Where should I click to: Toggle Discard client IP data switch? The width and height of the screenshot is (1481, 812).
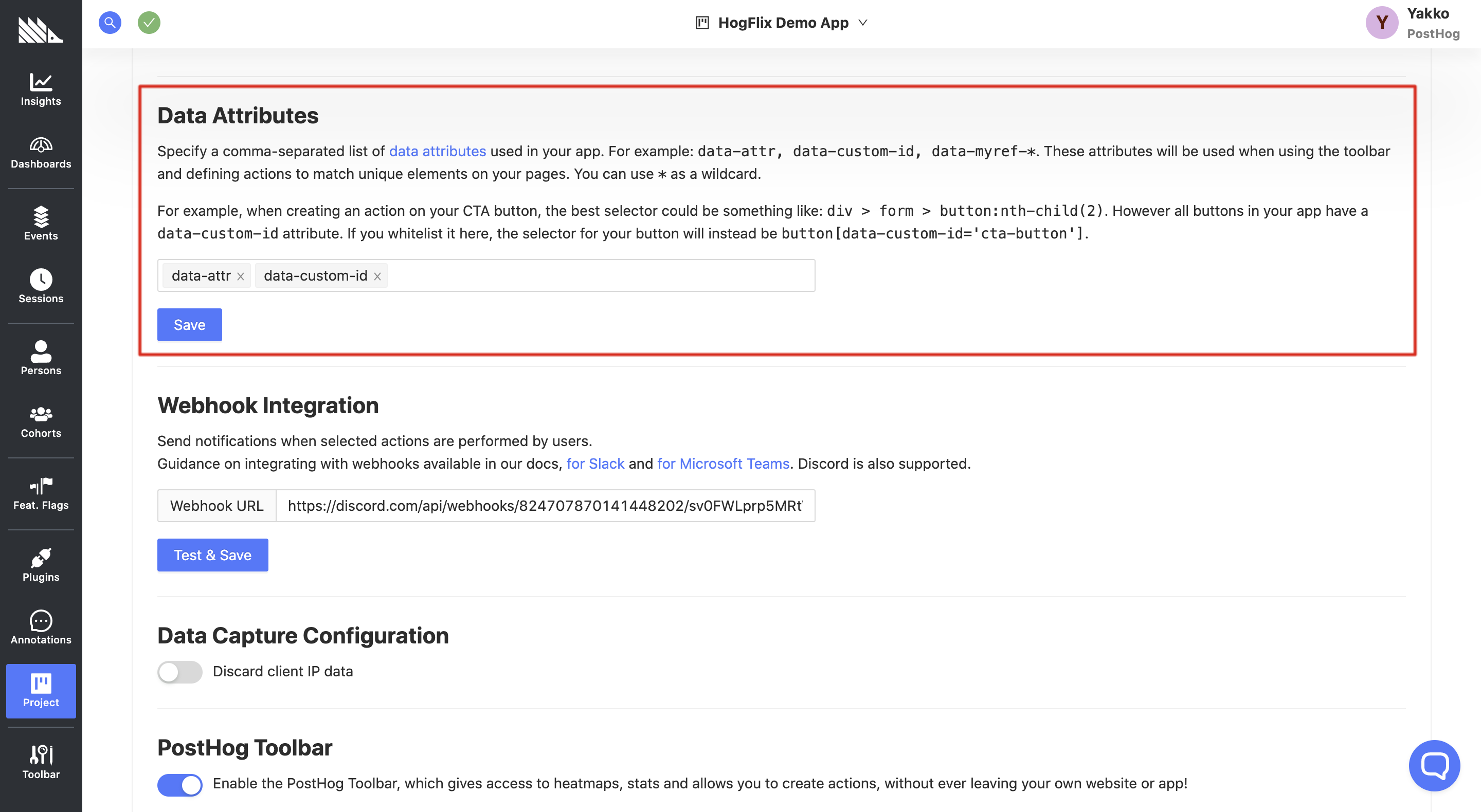(180, 672)
